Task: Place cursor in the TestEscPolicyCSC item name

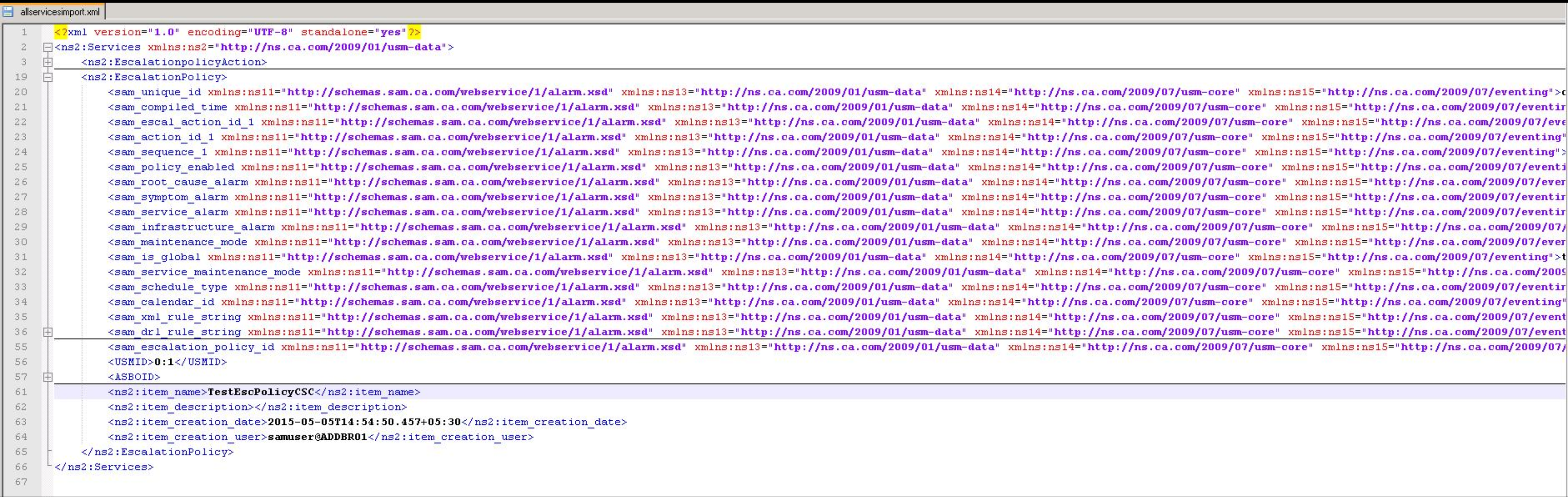Action: [261, 393]
